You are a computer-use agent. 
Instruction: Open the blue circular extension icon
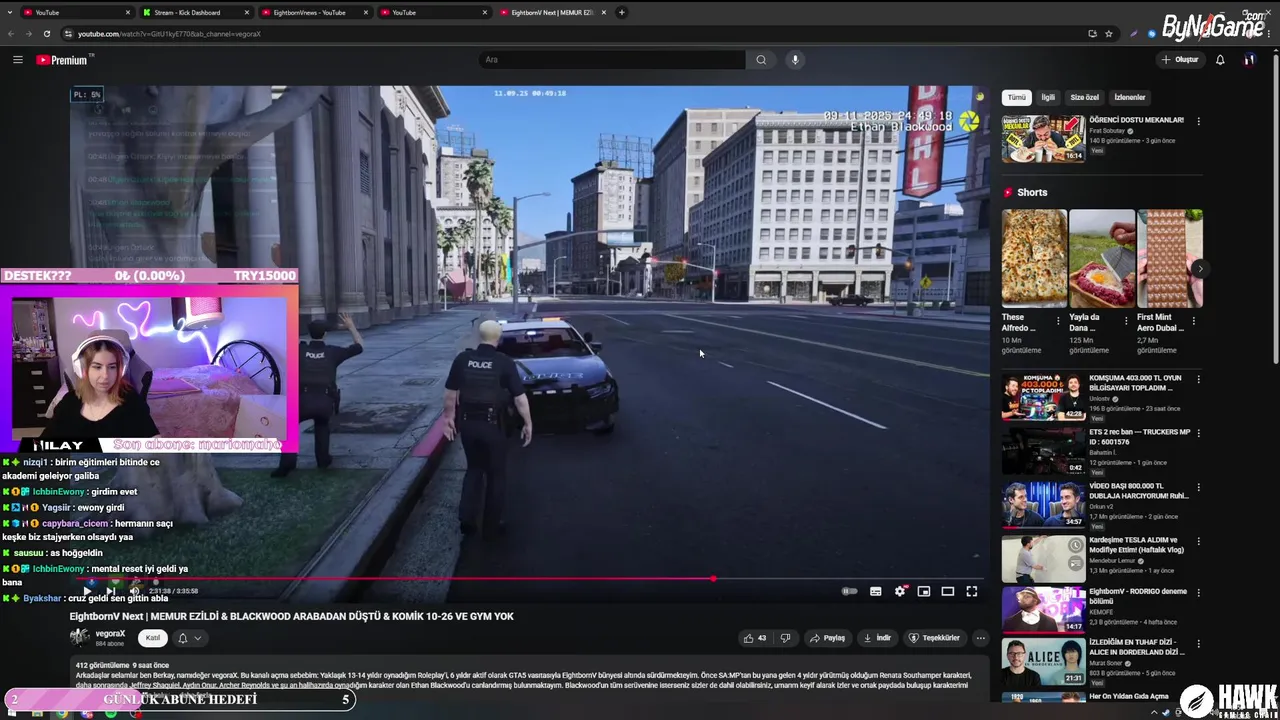(1152, 34)
